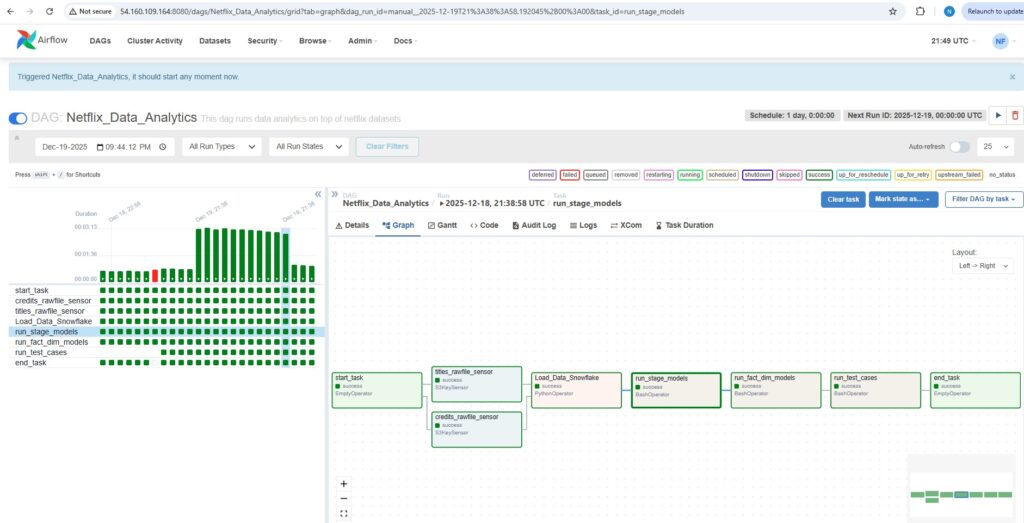Viewport: 1024px width, 523px height.
Task: Go to DAGs page
Action: click(x=100, y=40)
